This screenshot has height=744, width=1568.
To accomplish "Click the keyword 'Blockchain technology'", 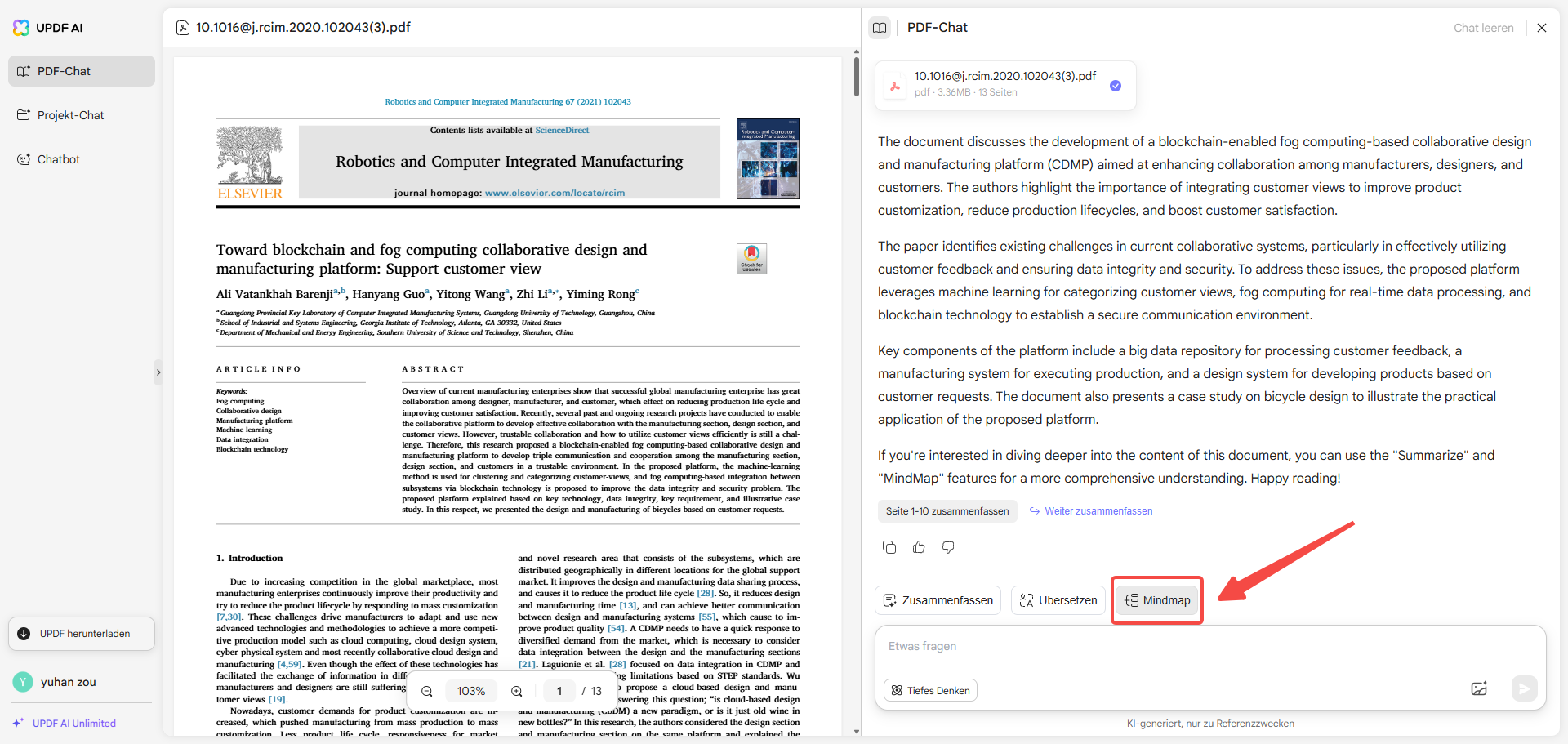I will [252, 449].
